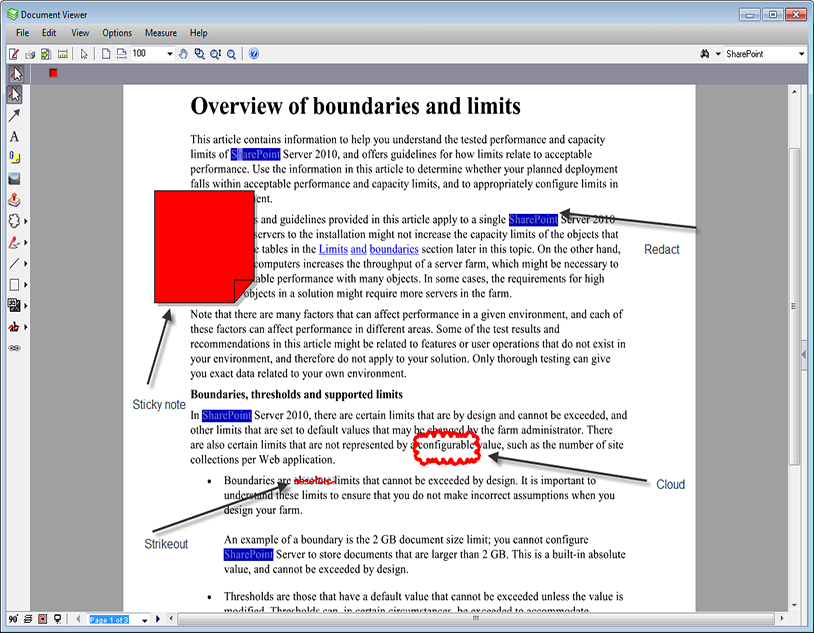
Task: Click the vertical scrollbar thumb
Action: tap(794, 306)
